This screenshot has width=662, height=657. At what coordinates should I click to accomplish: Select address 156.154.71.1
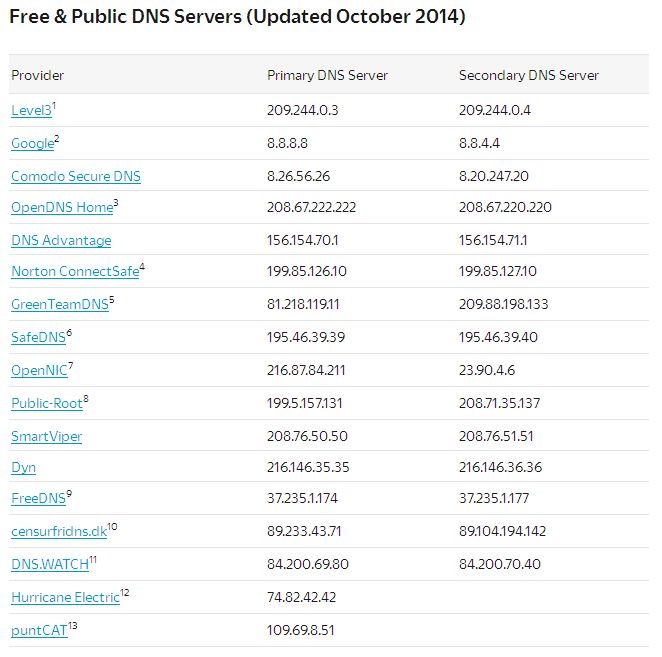click(493, 240)
